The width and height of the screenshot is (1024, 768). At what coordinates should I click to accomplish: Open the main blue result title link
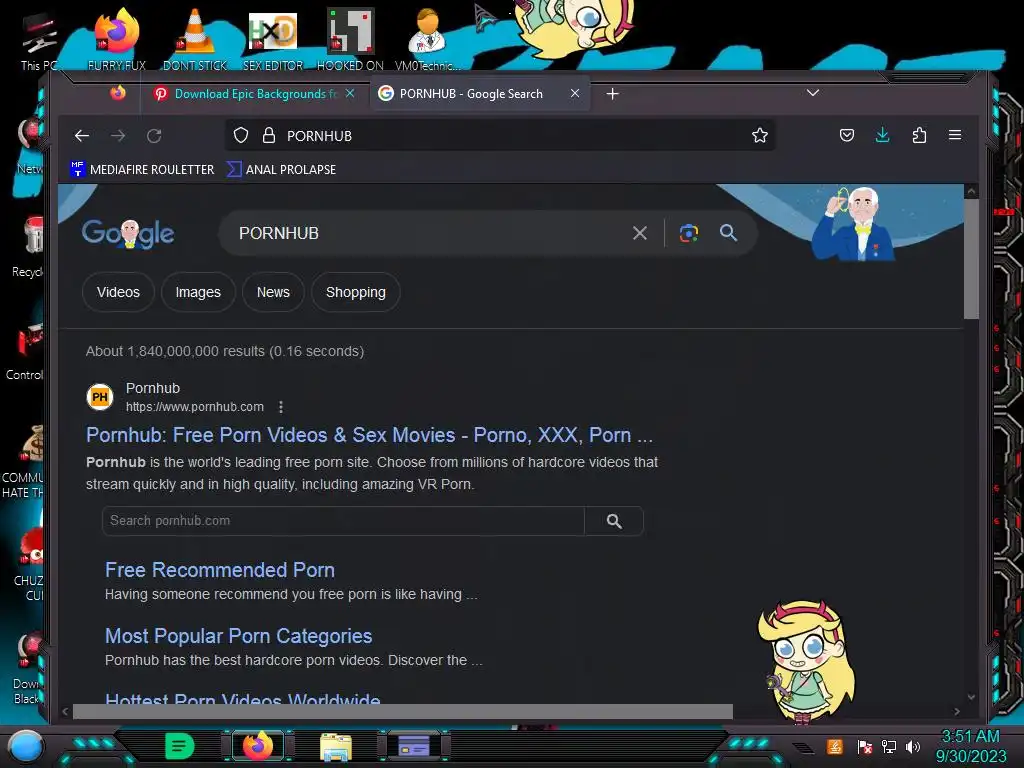(370, 435)
